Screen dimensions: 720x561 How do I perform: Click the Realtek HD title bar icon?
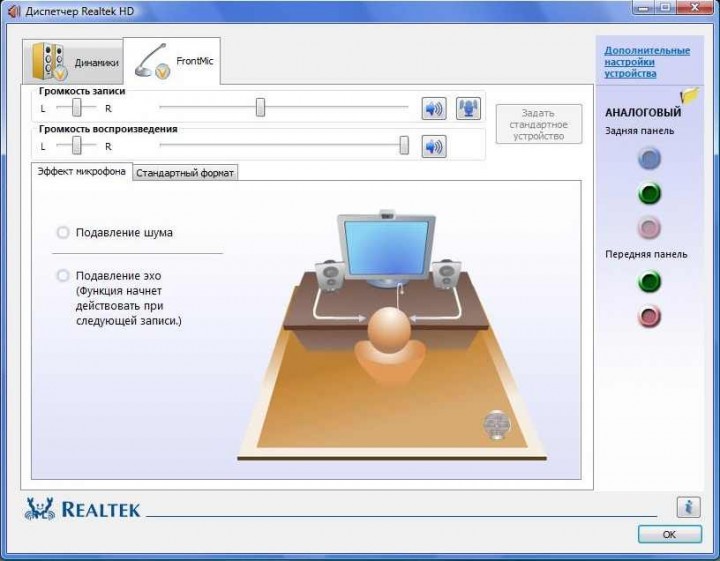pos(14,11)
